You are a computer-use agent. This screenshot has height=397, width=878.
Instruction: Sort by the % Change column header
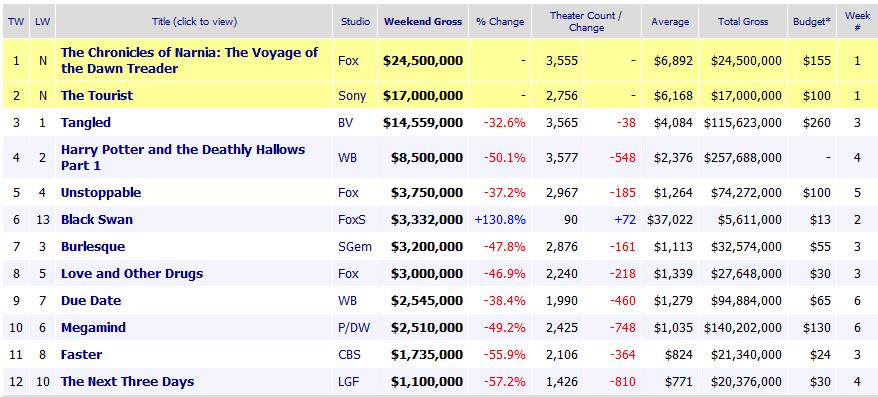500,22
